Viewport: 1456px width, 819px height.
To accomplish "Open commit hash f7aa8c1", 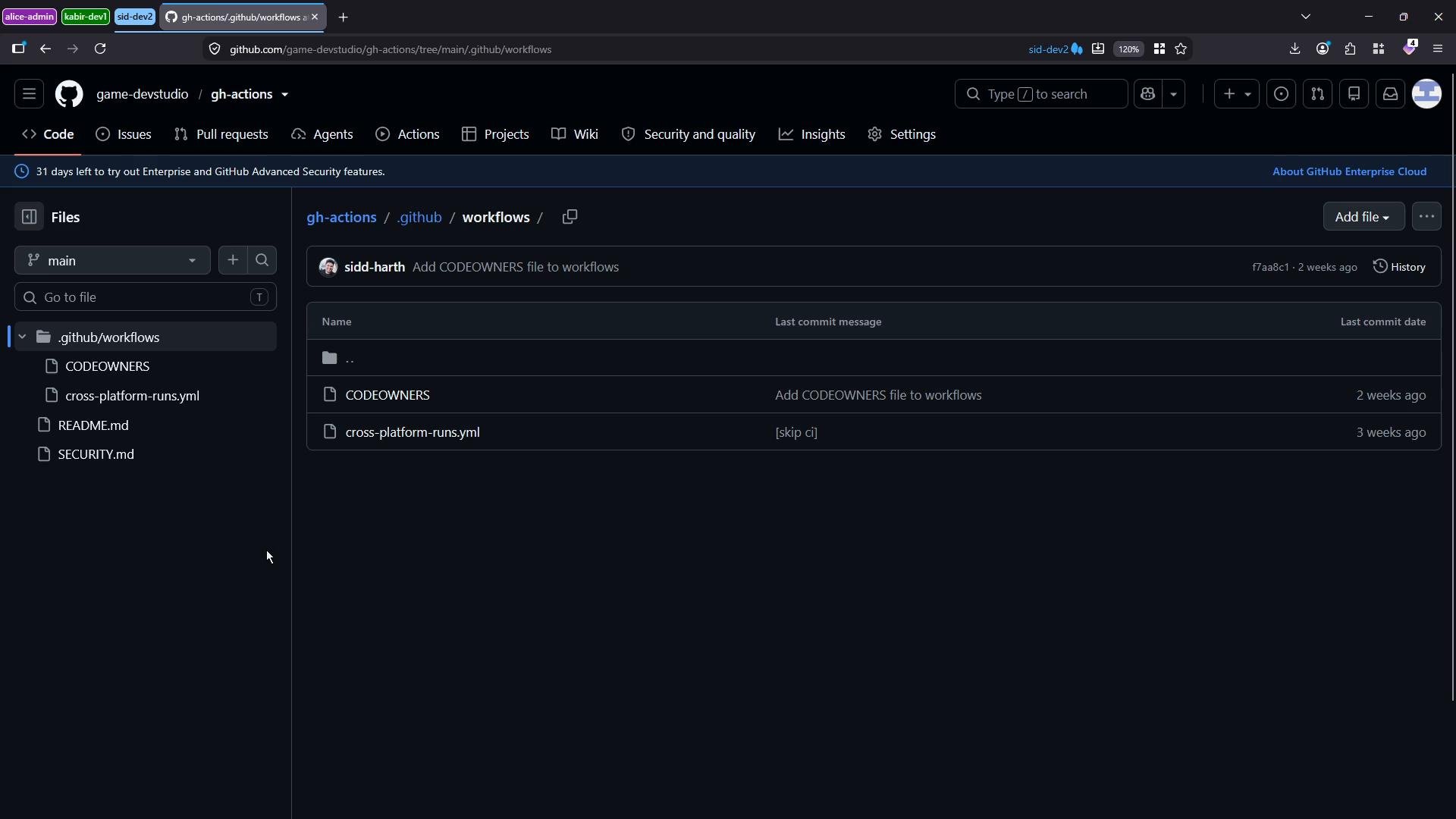I will pyautogui.click(x=1270, y=267).
